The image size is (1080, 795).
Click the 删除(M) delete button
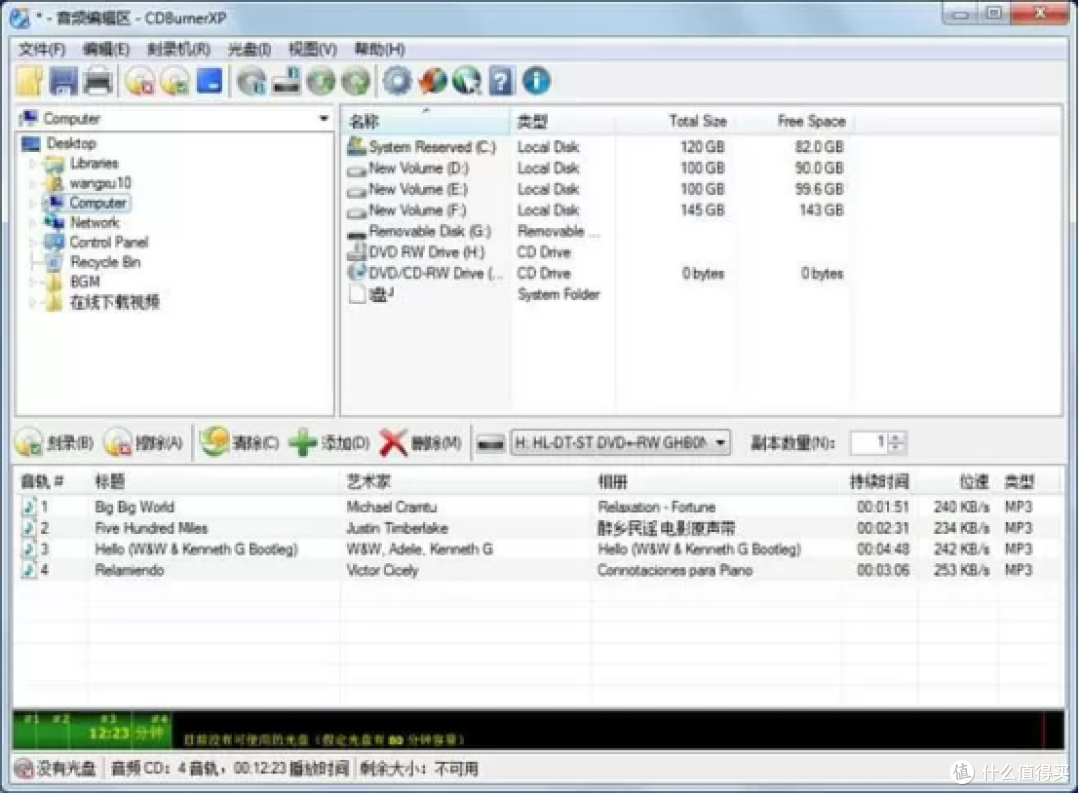(x=420, y=443)
